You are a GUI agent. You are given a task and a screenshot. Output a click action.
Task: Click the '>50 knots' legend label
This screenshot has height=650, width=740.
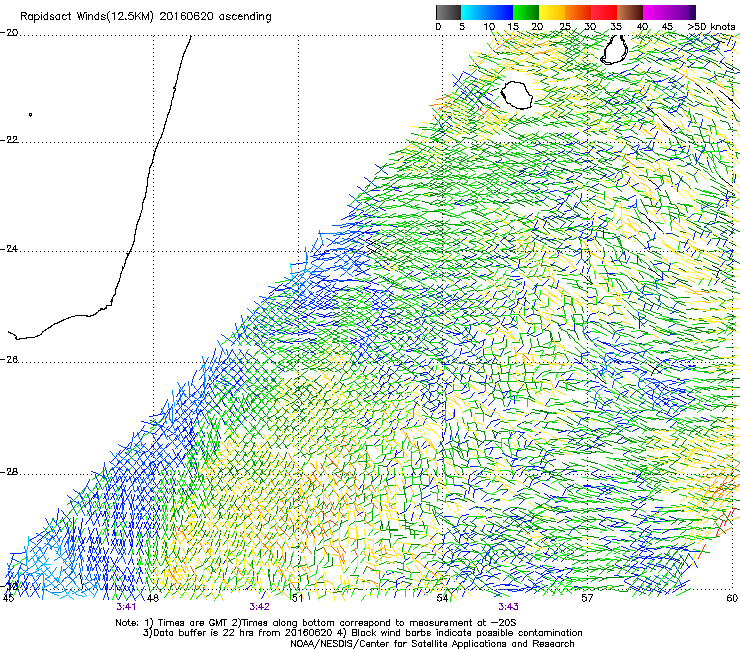pyautogui.click(x=711, y=27)
